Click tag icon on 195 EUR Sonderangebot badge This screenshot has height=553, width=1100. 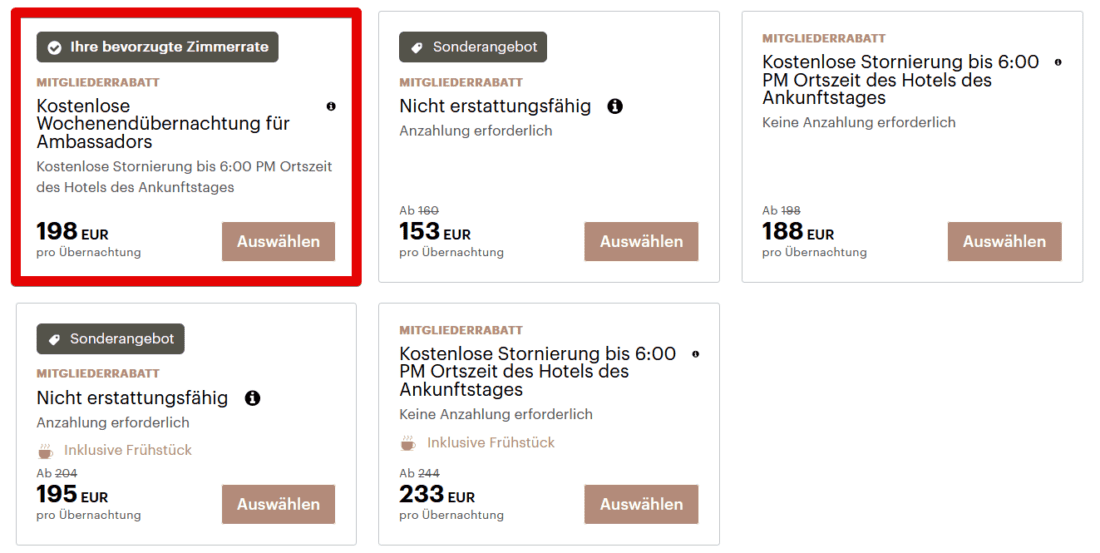click(54, 339)
